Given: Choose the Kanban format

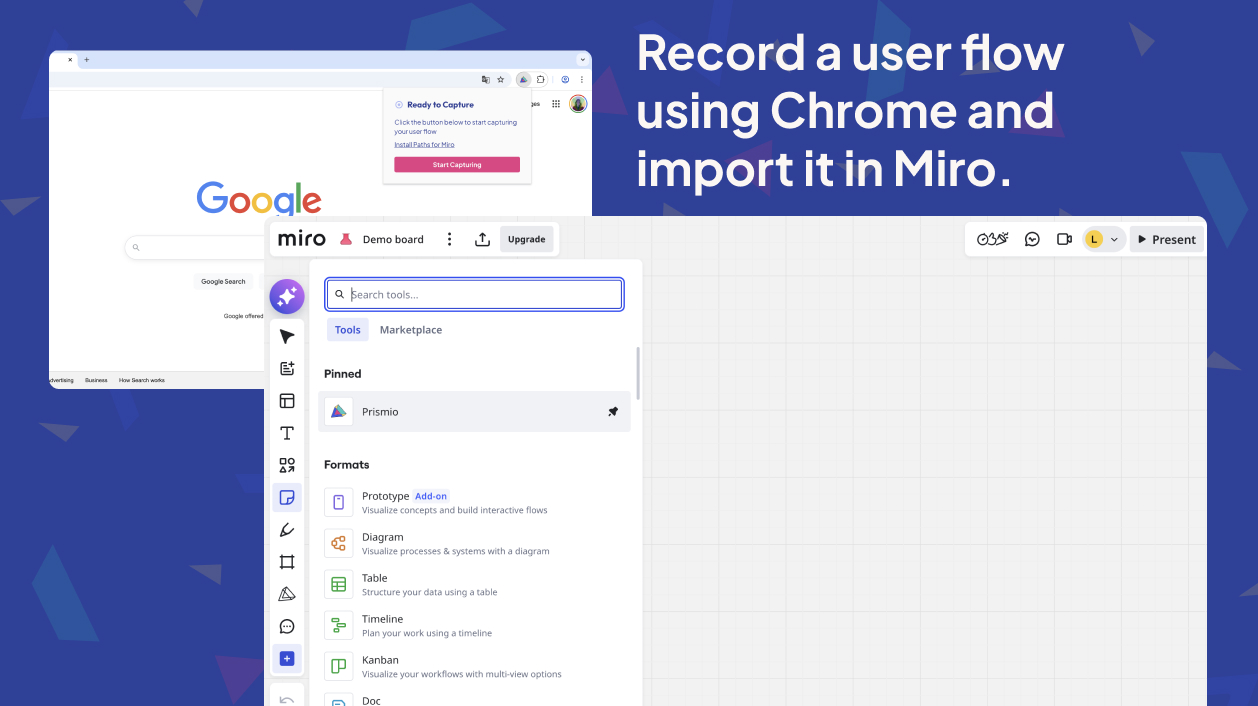Looking at the screenshot, I should coord(474,666).
